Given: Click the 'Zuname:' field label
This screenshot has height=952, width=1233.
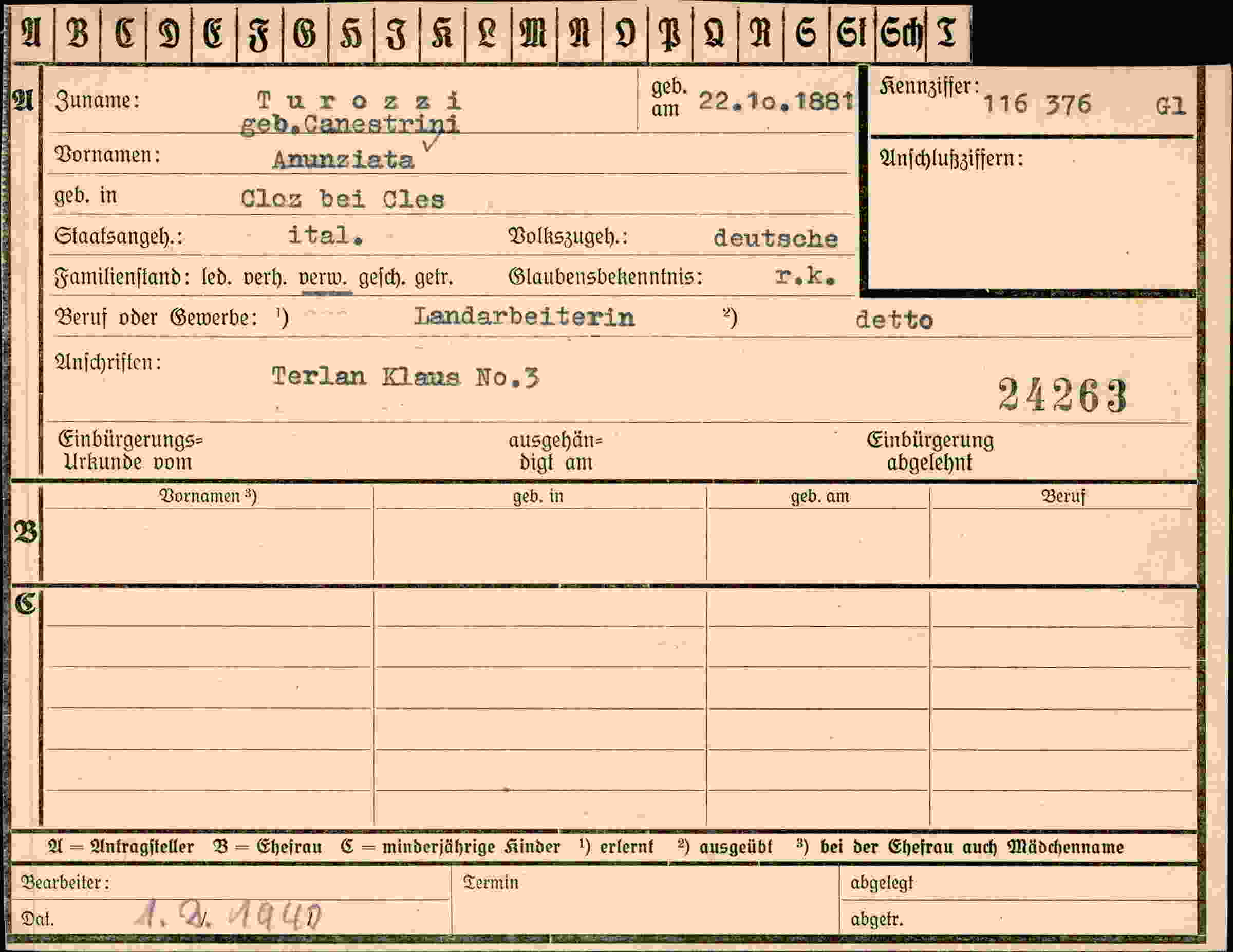Looking at the screenshot, I should coord(97,101).
